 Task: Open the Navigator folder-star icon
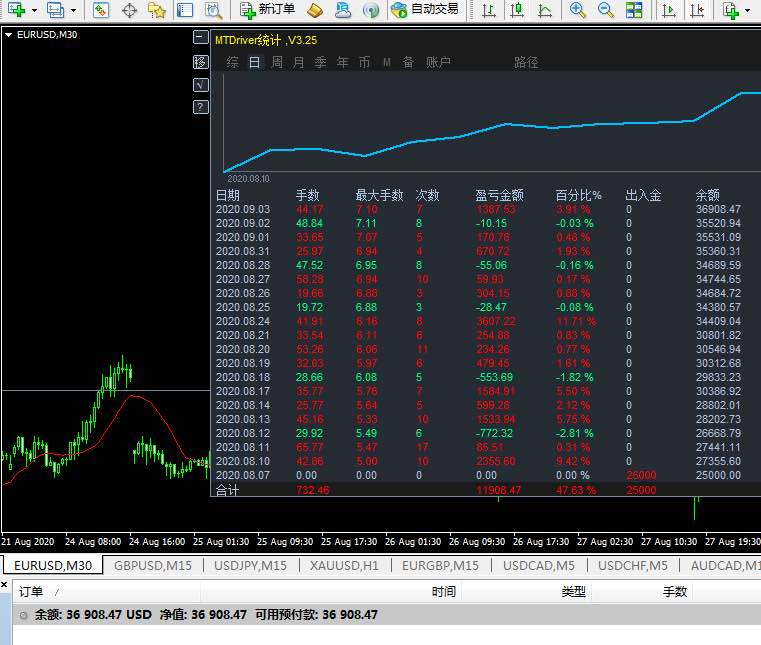point(157,10)
